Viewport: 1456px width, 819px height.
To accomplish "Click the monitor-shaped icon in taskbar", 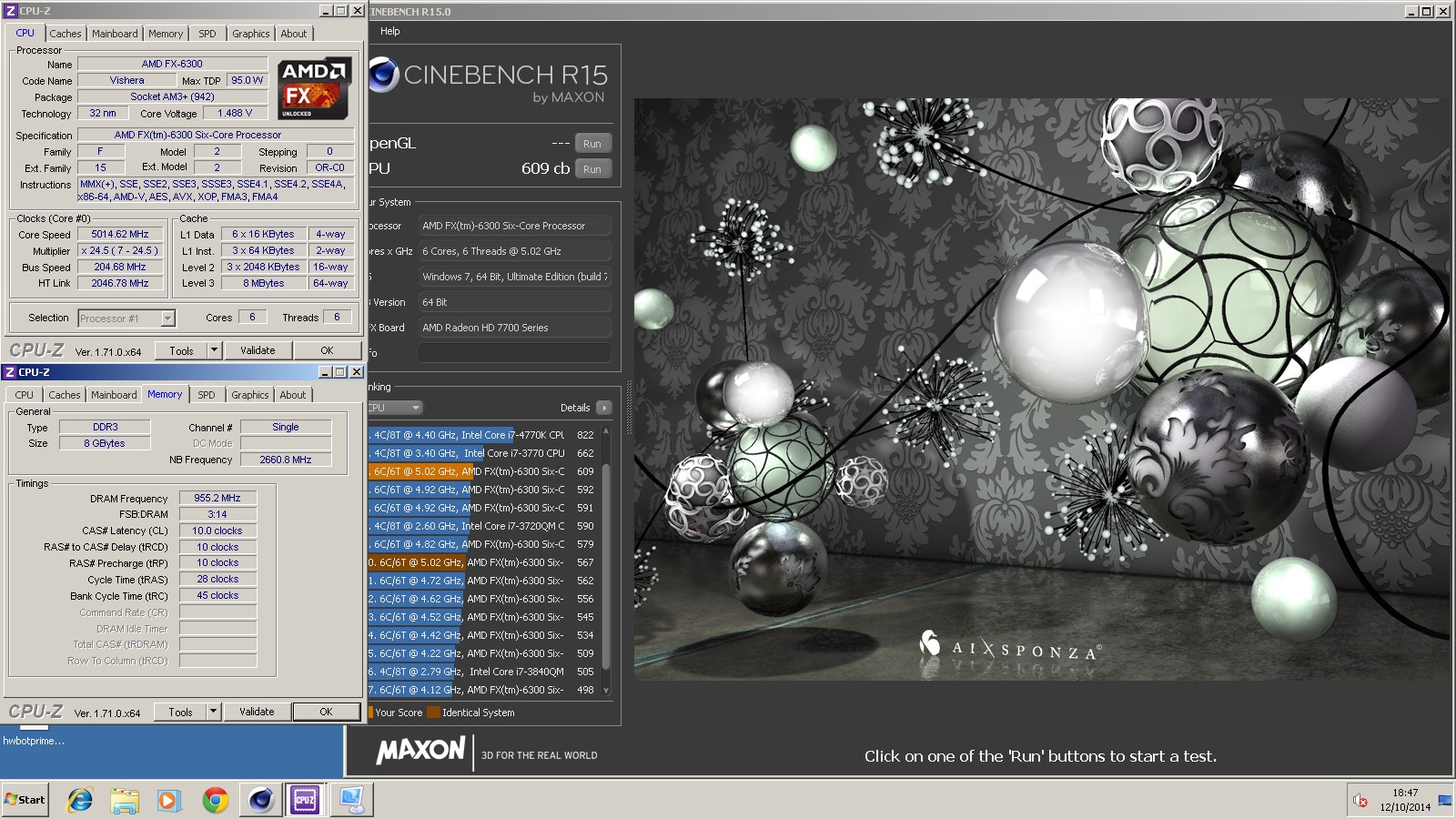I will click(x=351, y=800).
